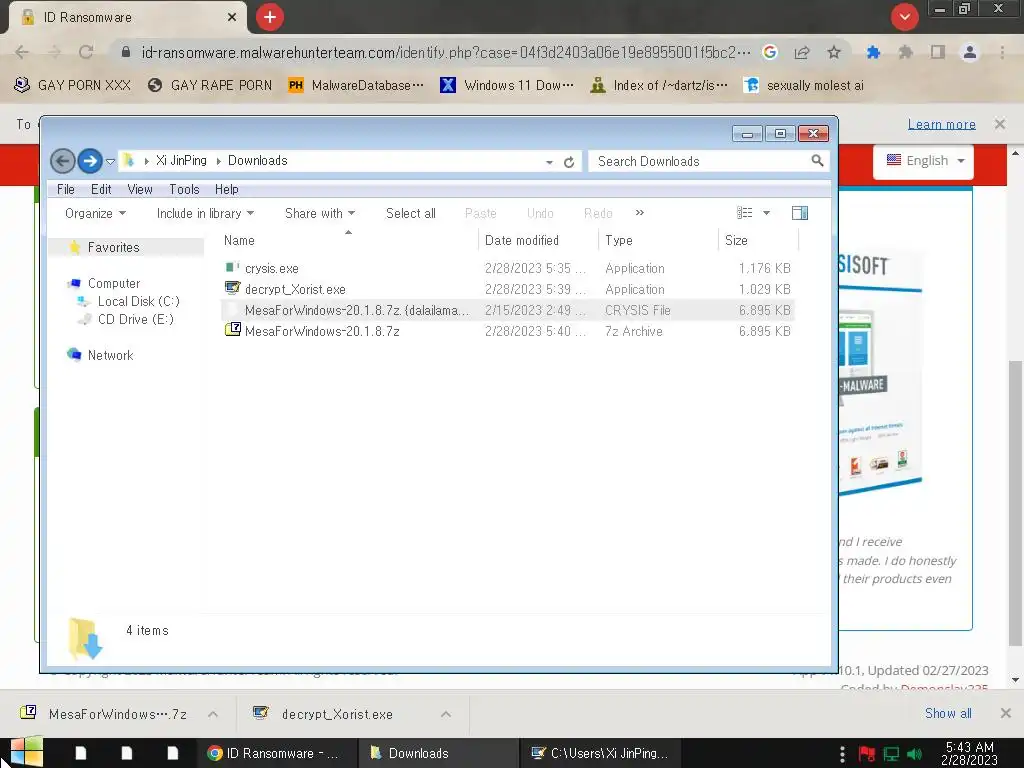Sort files by Date modified column
The image size is (1024, 768).
tap(538, 240)
